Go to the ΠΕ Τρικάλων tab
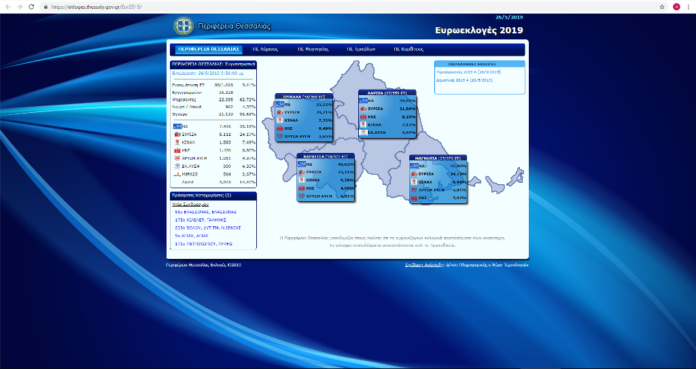696x369 pixels. click(361, 49)
